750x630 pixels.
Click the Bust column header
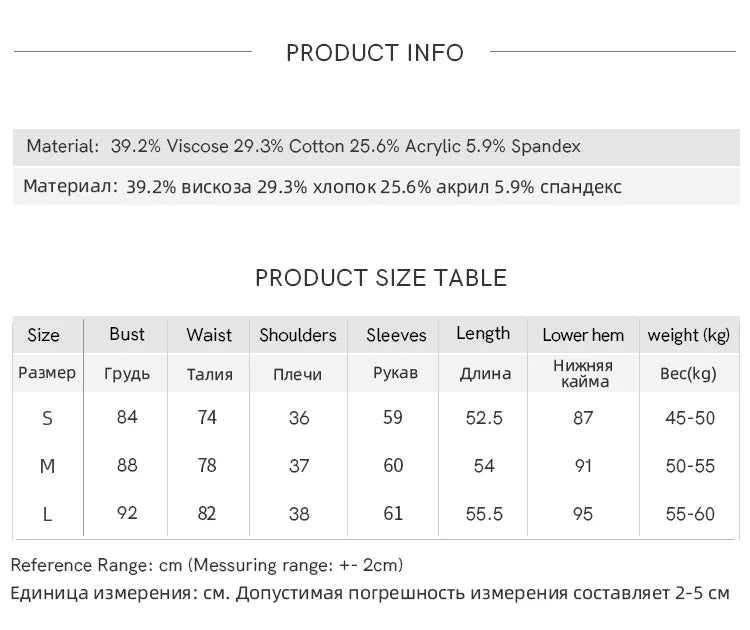coord(127,335)
